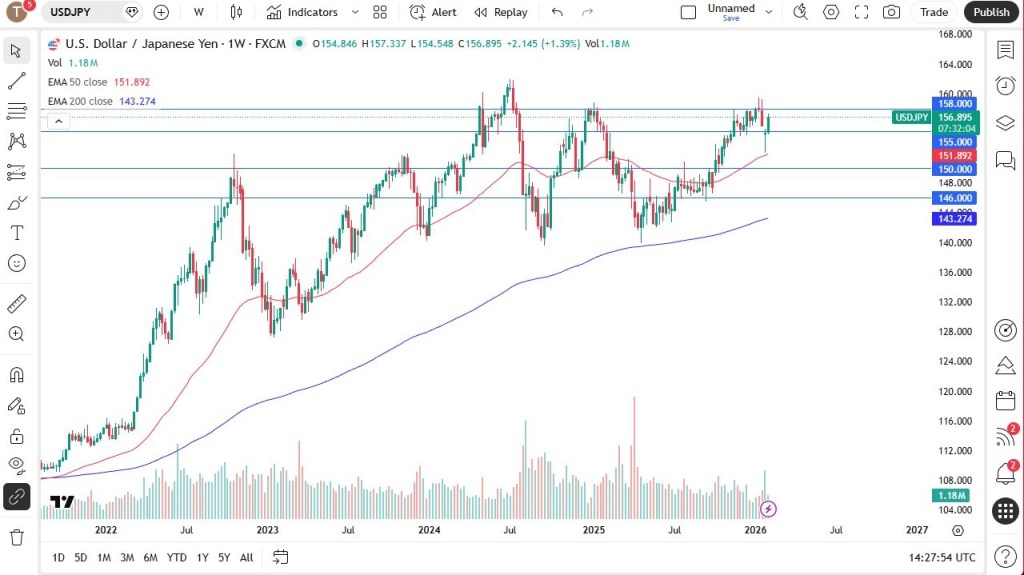Take a chart snapshot with camera icon
The height and width of the screenshot is (575, 1024).
(x=891, y=12)
